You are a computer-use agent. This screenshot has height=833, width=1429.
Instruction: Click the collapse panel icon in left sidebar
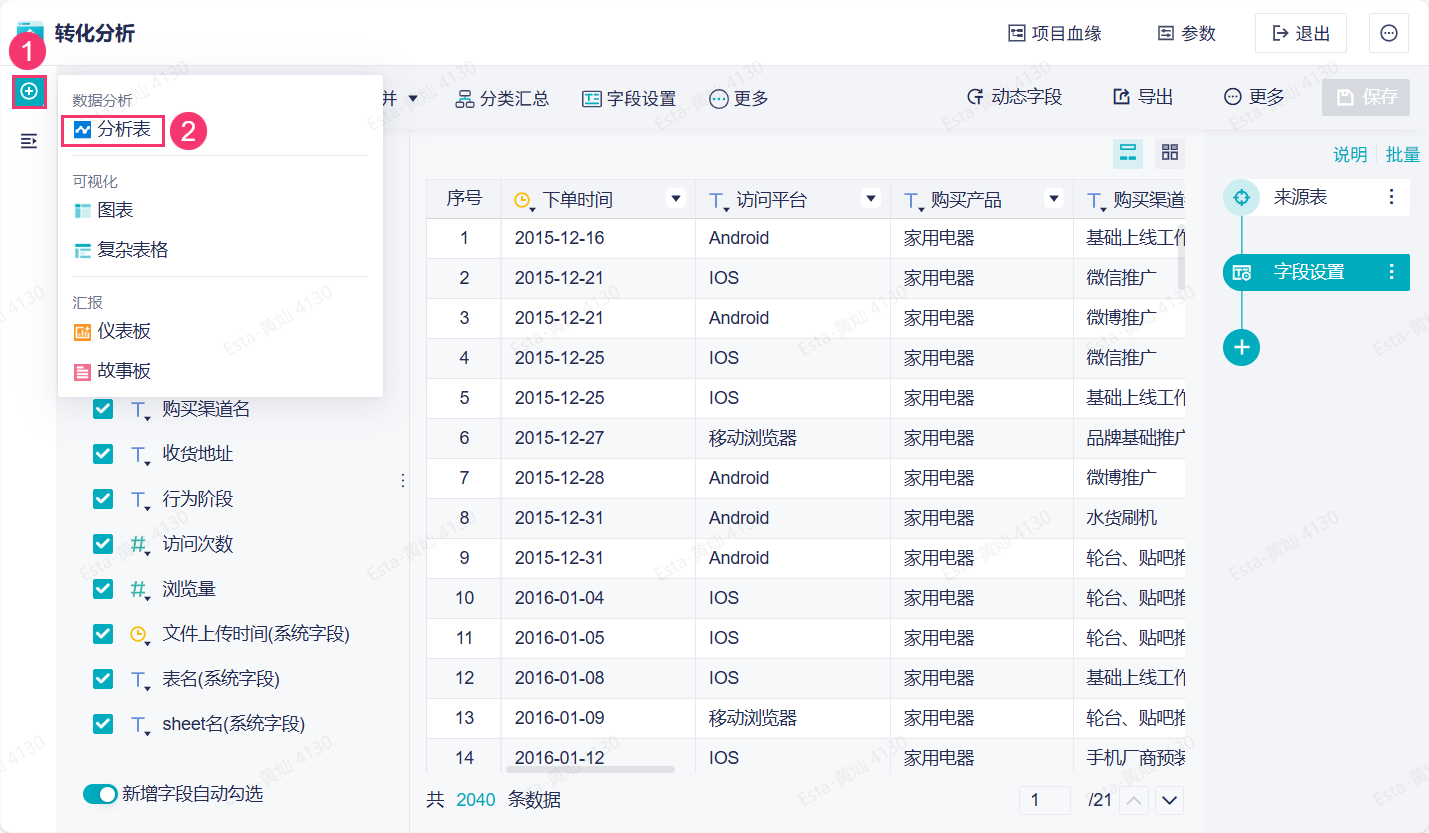coord(29,141)
